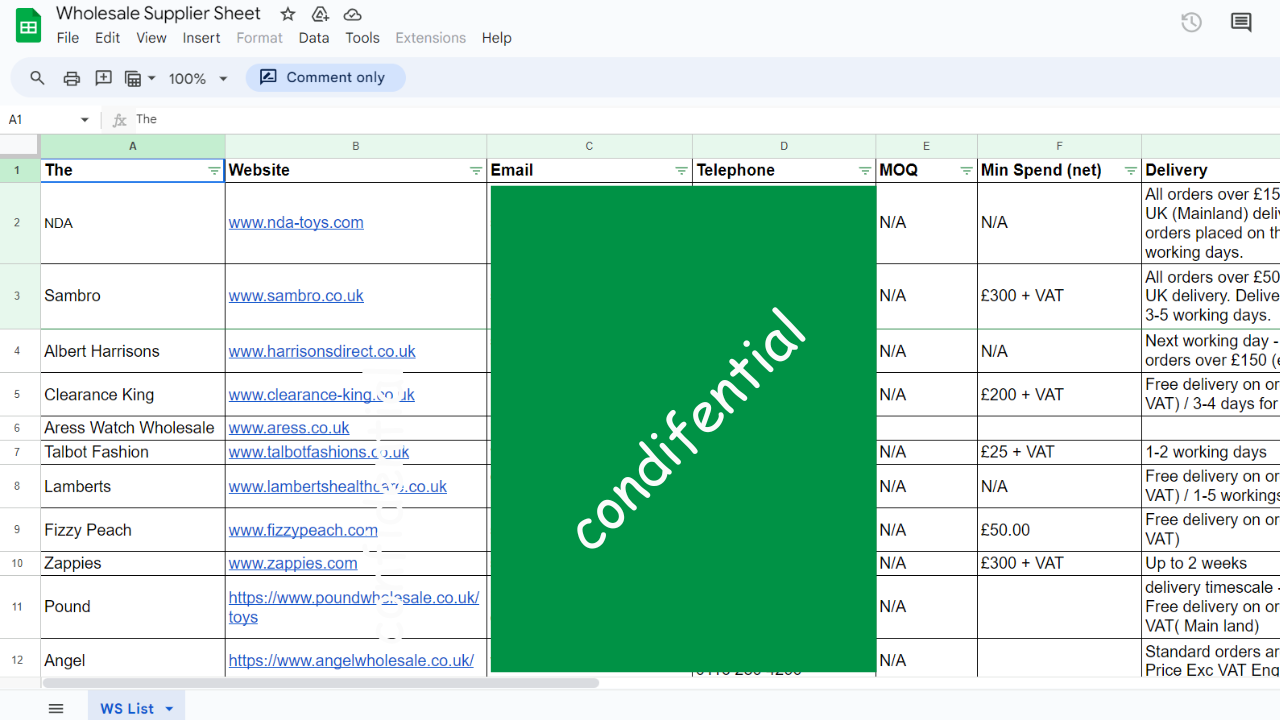Open the Edit menu
Image resolution: width=1280 pixels, height=720 pixels.
pos(107,38)
